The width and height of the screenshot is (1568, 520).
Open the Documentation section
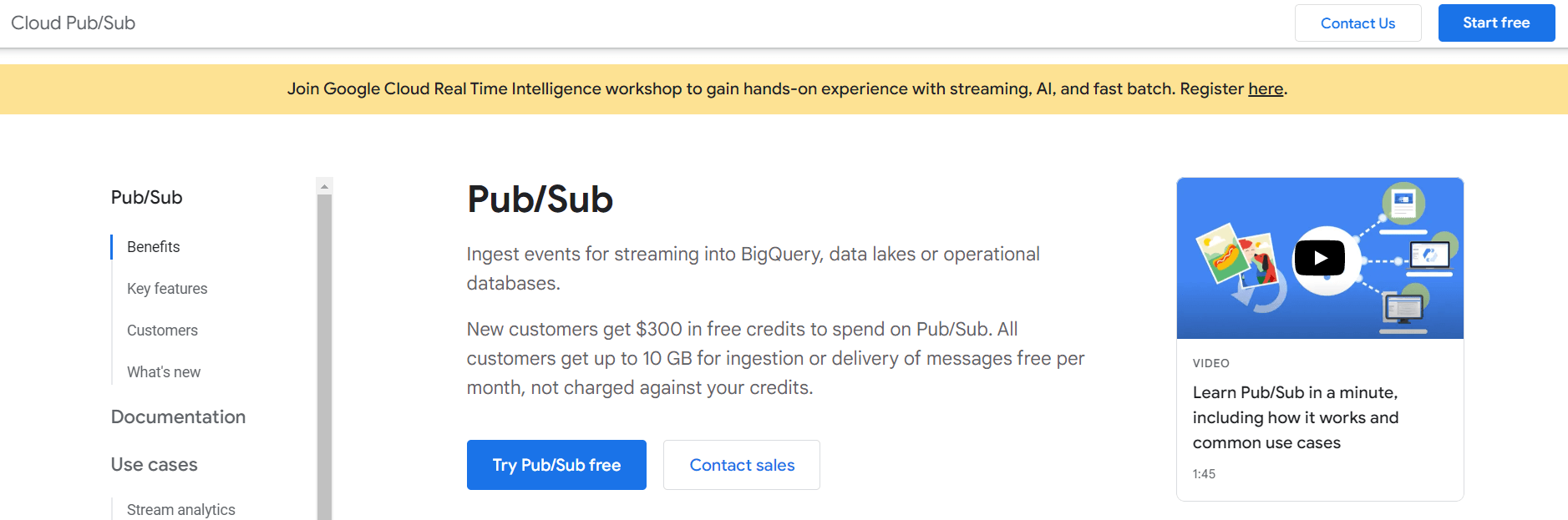point(178,417)
